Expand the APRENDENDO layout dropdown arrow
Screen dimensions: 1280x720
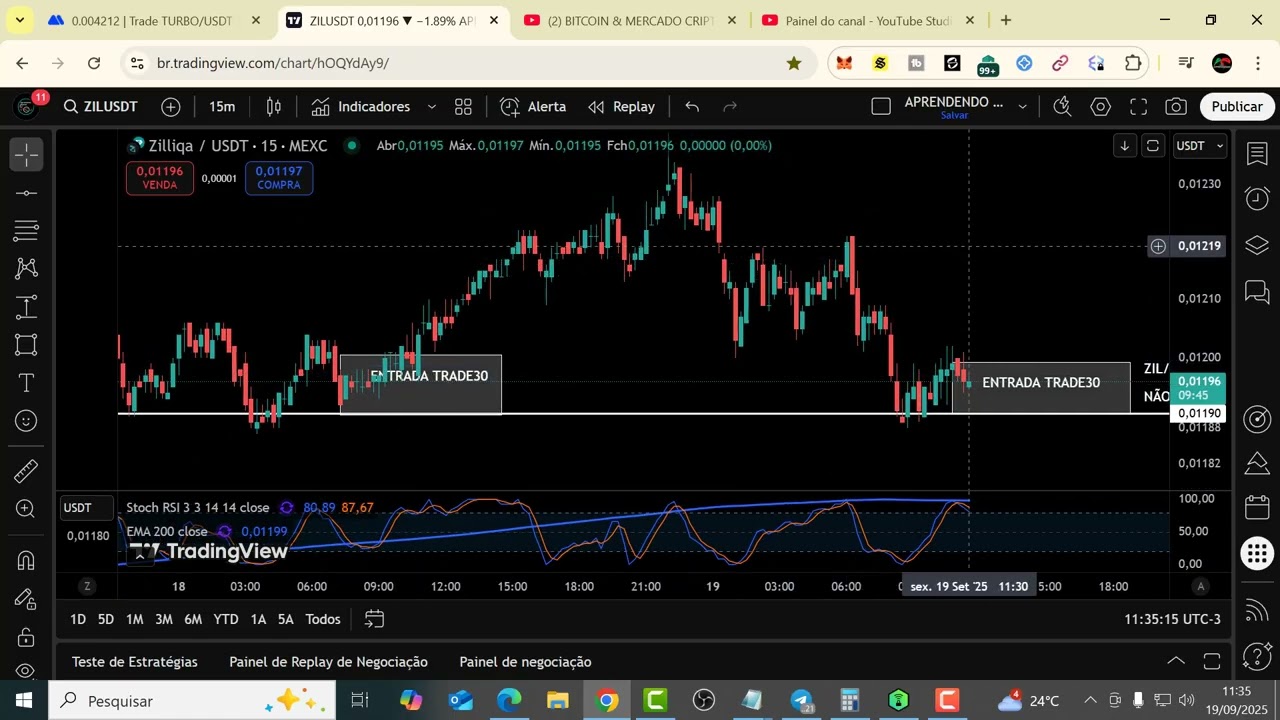1022,107
